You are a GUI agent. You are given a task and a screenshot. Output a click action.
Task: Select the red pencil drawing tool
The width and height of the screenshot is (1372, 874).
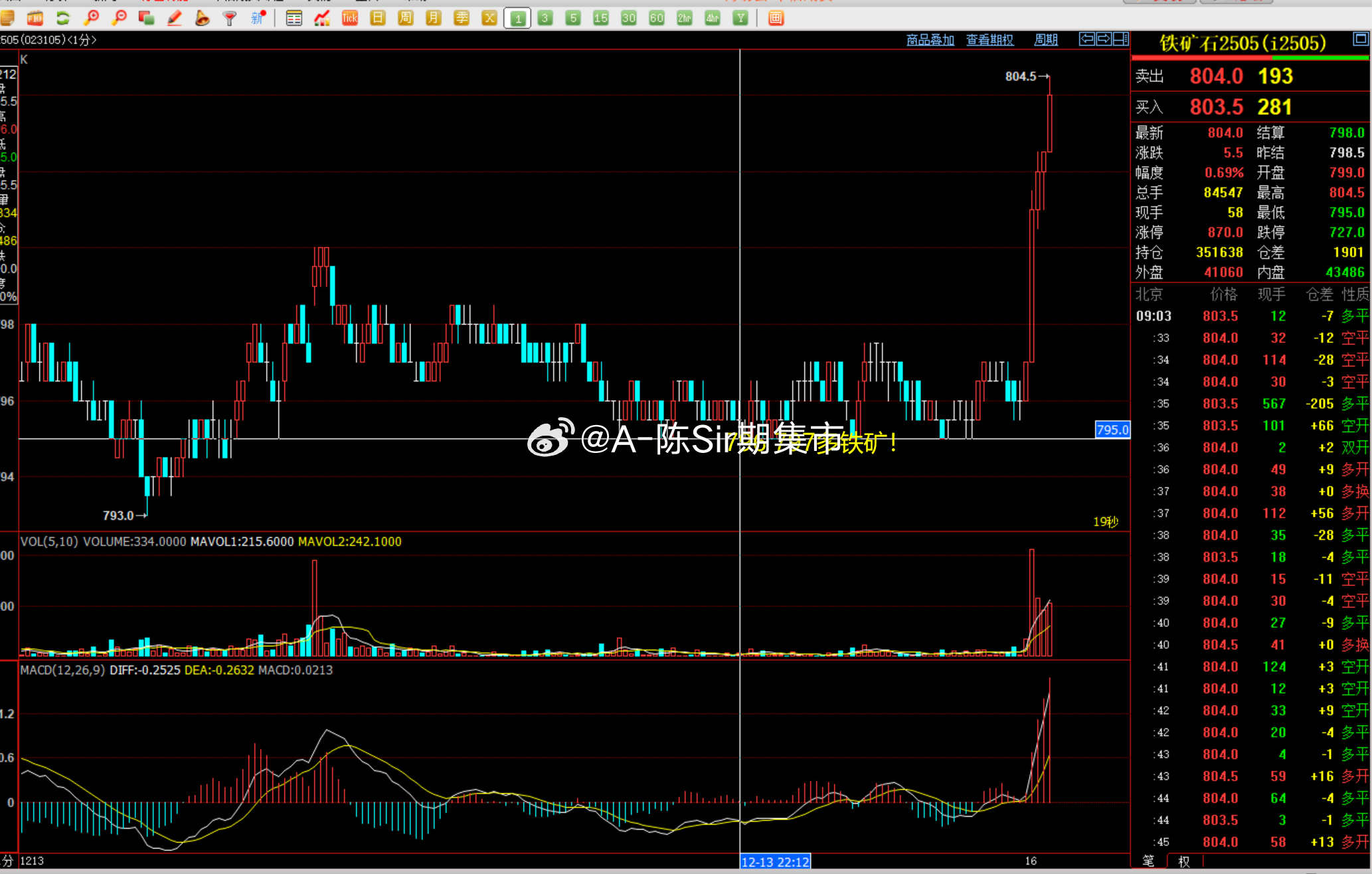click(x=175, y=18)
